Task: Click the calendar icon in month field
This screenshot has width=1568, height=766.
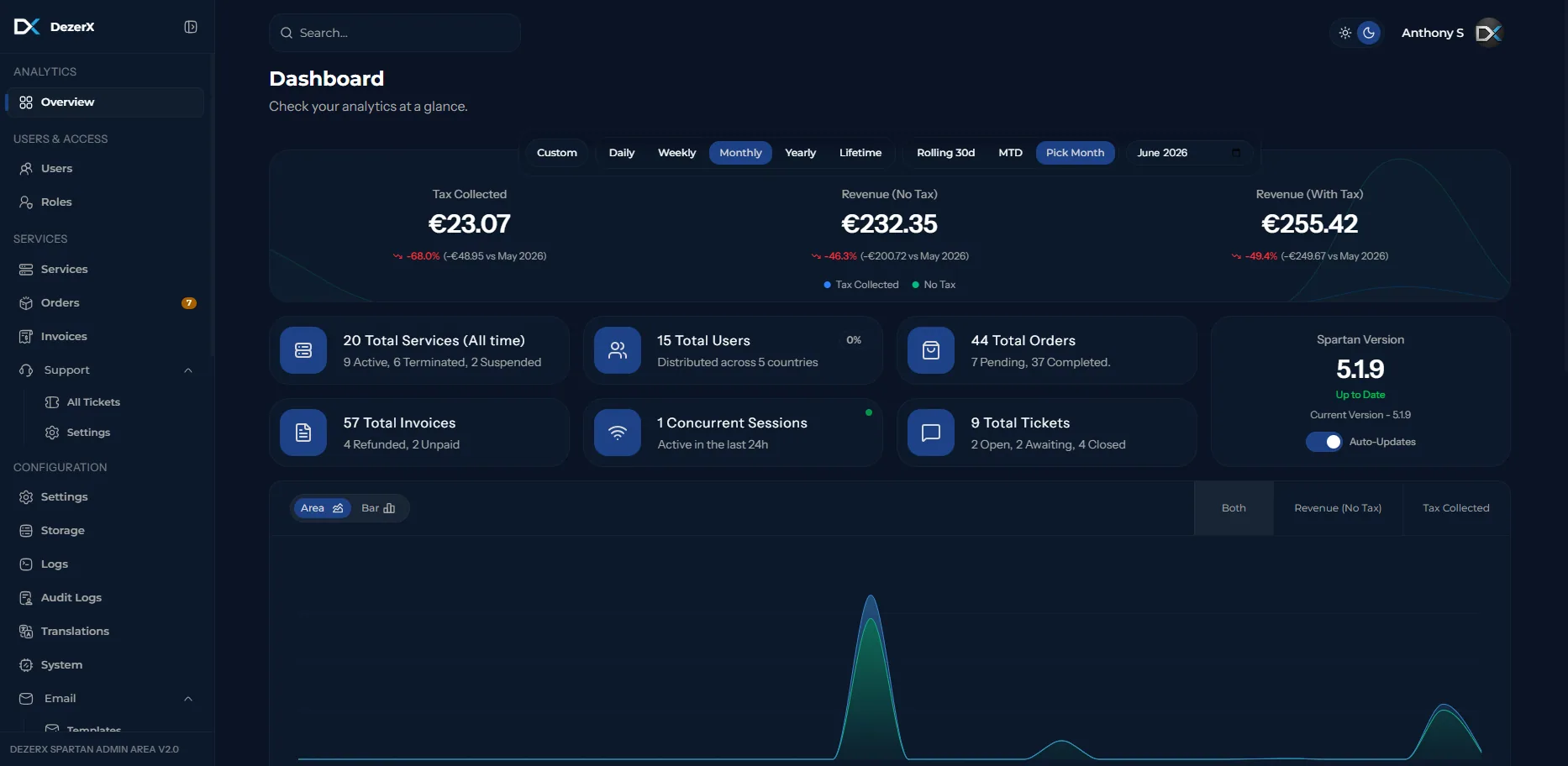Action: [x=1236, y=153]
